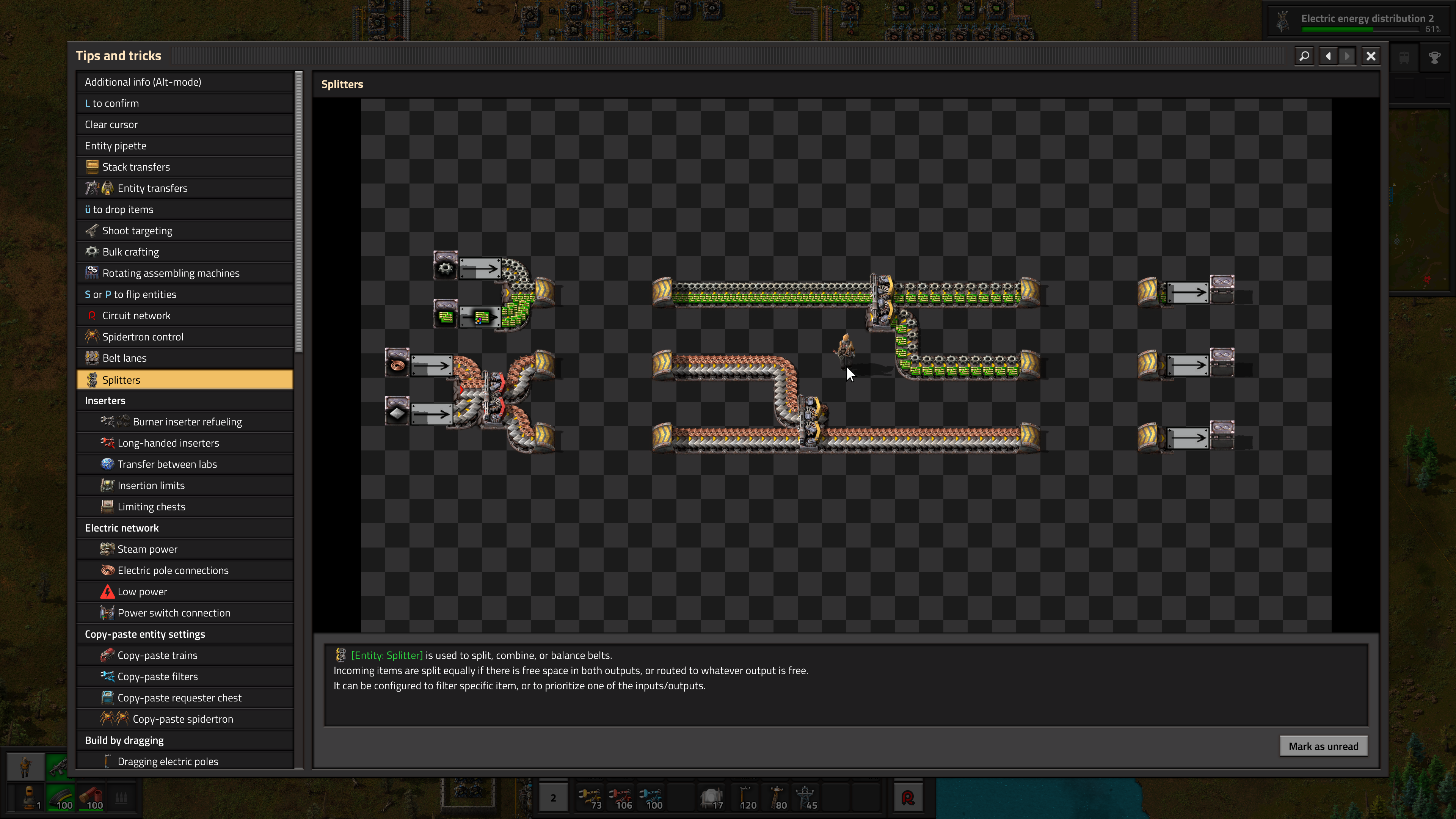This screenshot has width=1456, height=819.
Task: Select the inserter slot showing 73
Action: (590, 797)
